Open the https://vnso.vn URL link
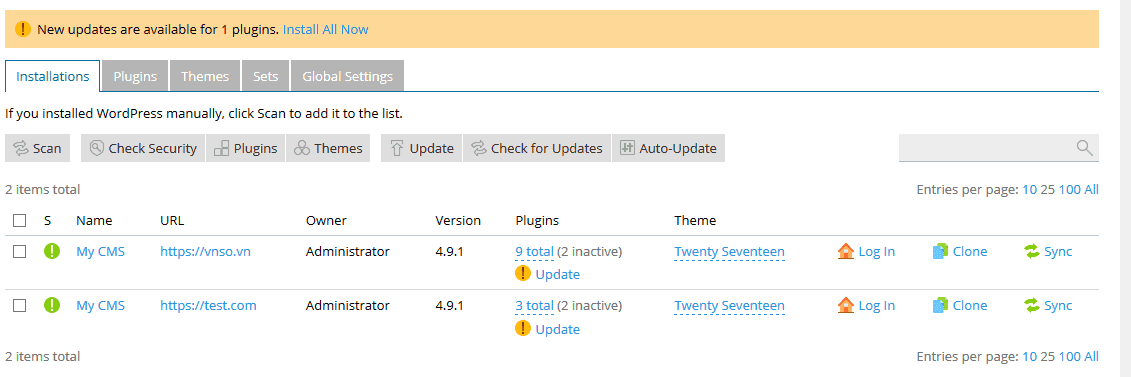This screenshot has height=377, width=1131. (206, 252)
